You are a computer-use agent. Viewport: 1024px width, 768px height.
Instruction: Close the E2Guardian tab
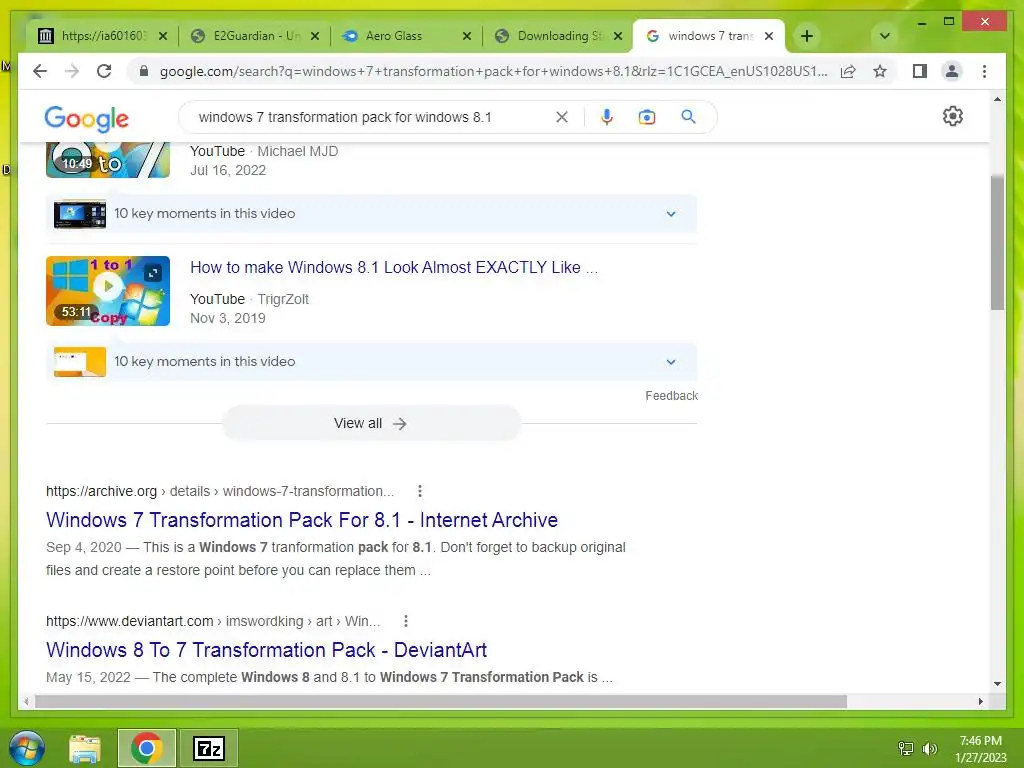(315, 36)
